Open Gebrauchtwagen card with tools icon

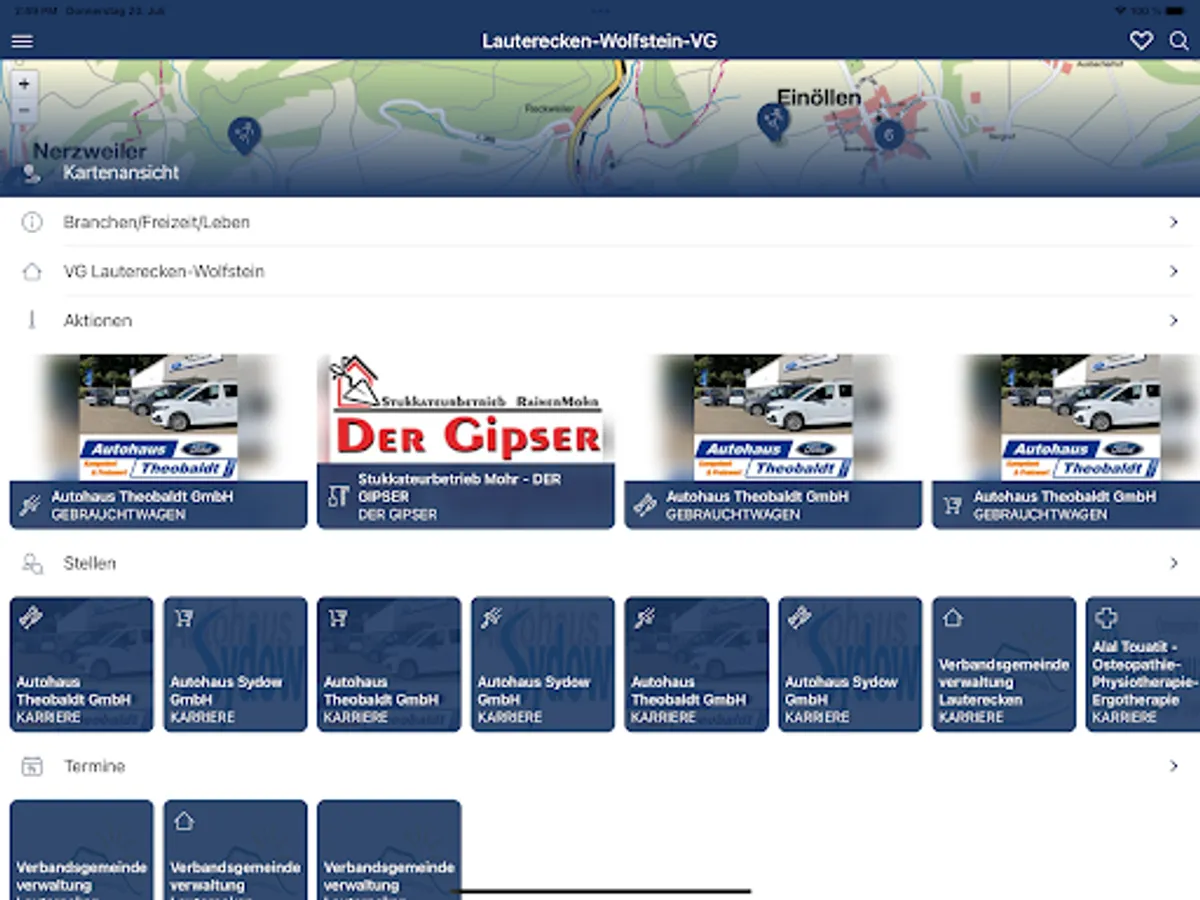coord(159,441)
